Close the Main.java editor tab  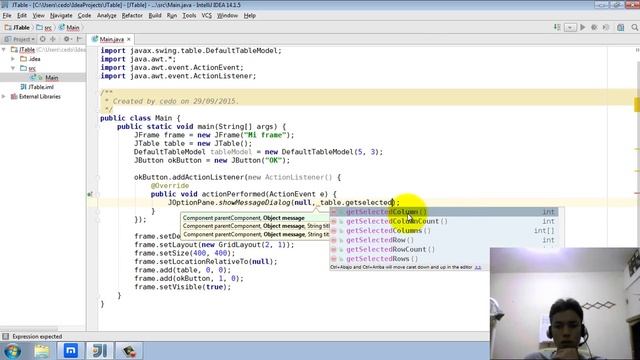(x=129, y=39)
